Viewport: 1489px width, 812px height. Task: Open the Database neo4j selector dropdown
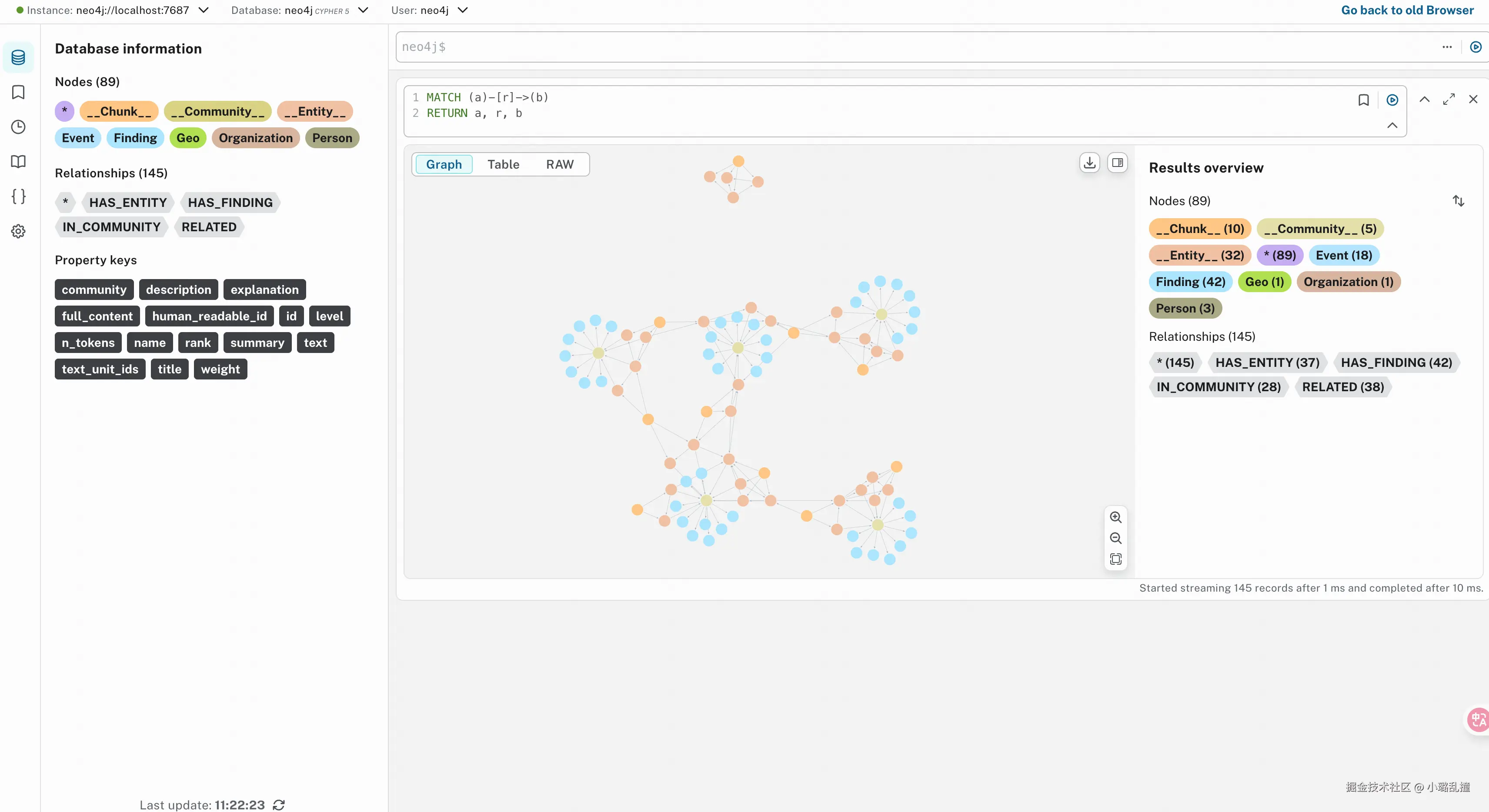(363, 10)
